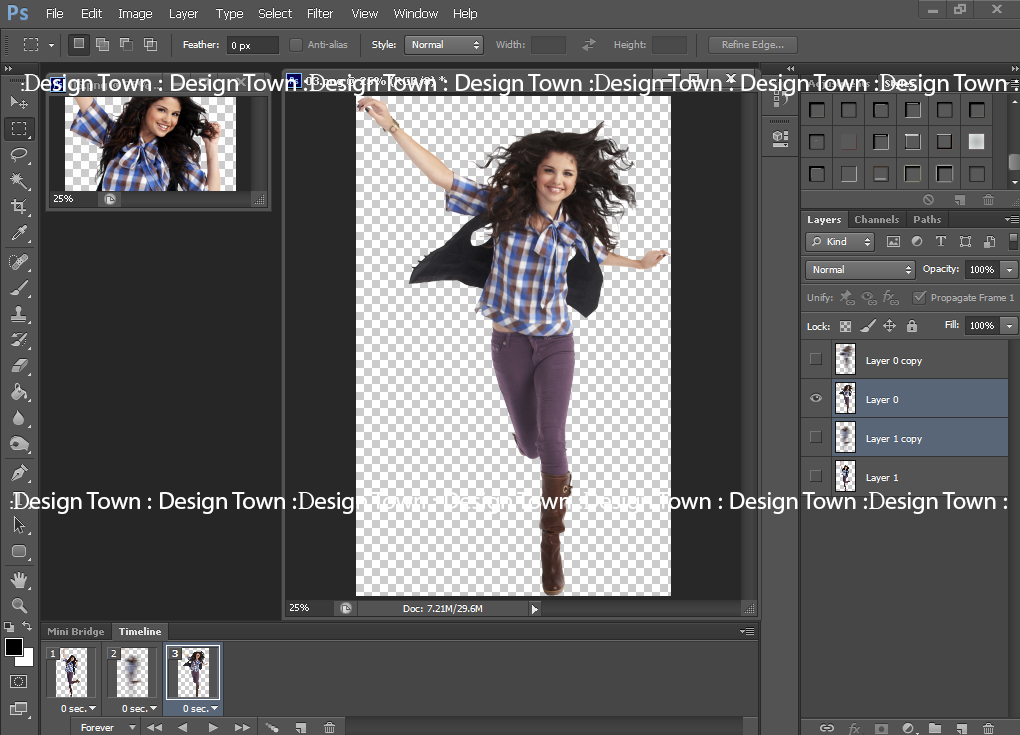Switch to the Channels tab
The image size is (1020, 735).
pos(876,219)
